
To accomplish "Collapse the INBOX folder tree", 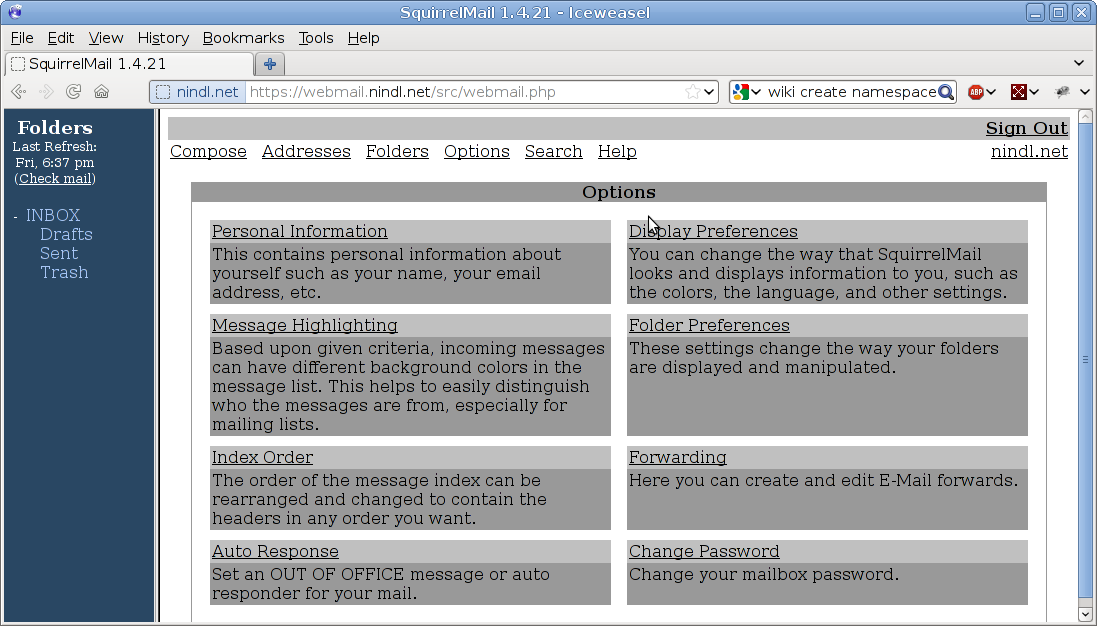I will 16,216.
